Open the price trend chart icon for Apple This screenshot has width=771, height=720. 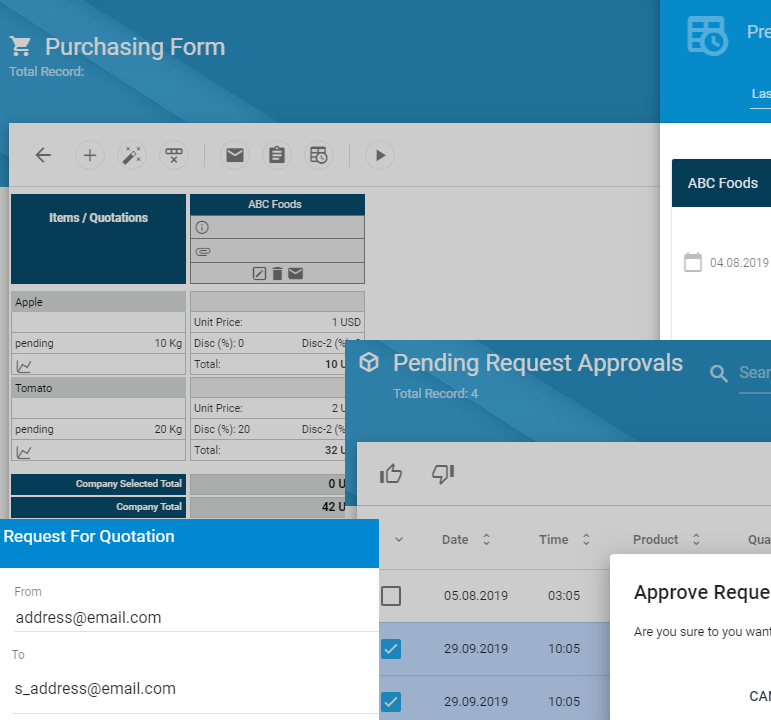pyautogui.click(x=24, y=366)
